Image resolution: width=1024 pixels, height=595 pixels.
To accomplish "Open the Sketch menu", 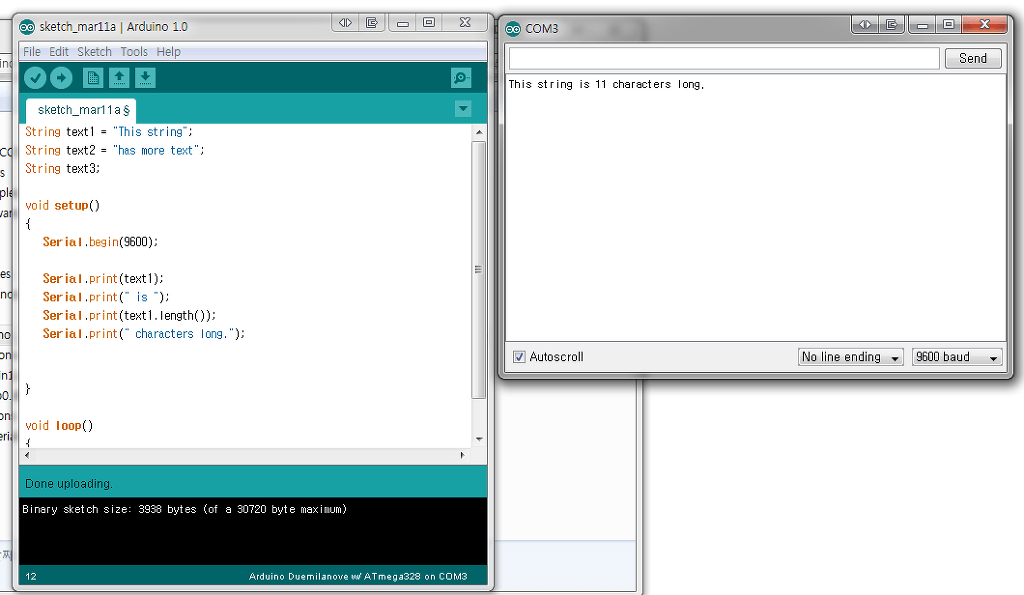I will coord(94,52).
